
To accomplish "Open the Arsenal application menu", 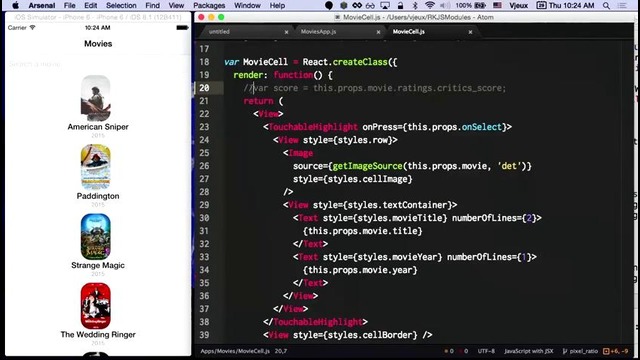I will tap(42, 5).
